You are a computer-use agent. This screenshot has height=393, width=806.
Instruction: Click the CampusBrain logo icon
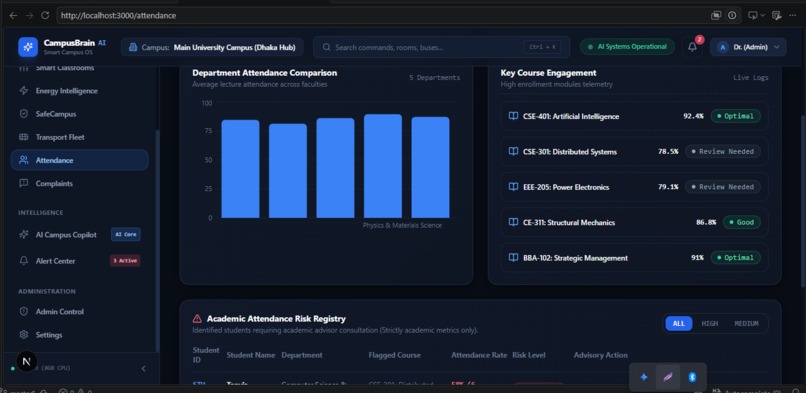(x=28, y=47)
